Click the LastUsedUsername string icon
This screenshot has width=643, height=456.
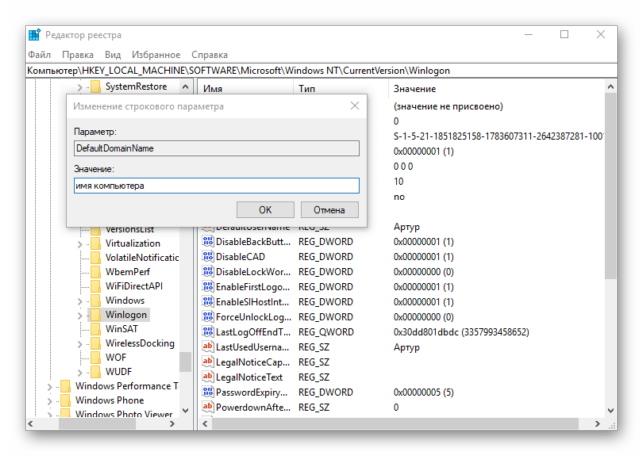207,347
